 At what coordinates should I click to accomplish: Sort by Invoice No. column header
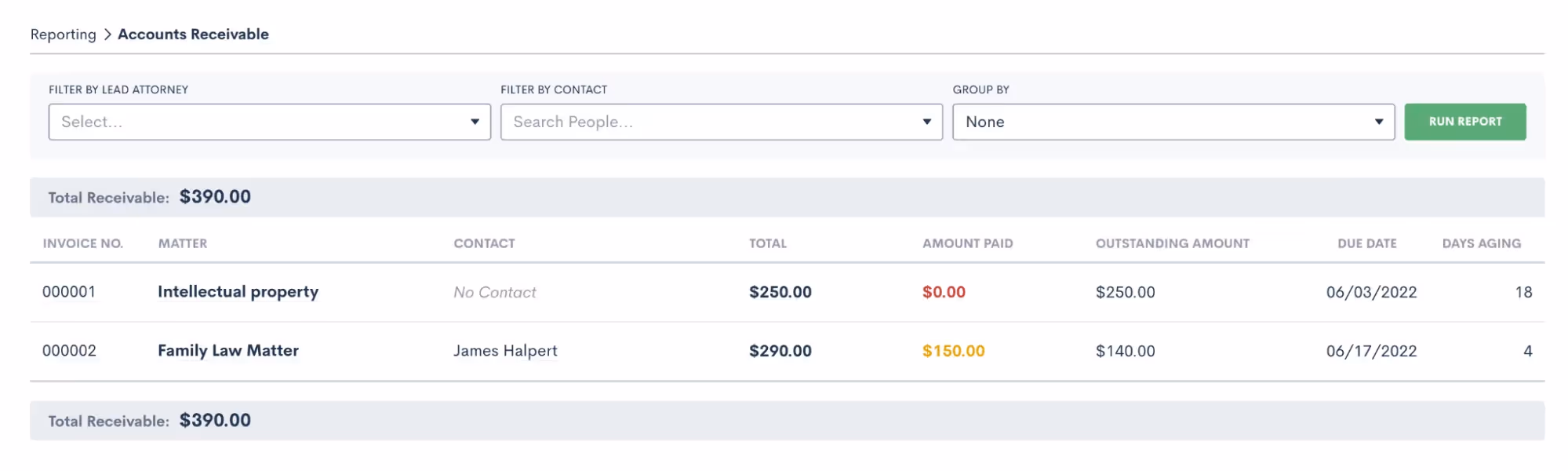pyautogui.click(x=82, y=243)
